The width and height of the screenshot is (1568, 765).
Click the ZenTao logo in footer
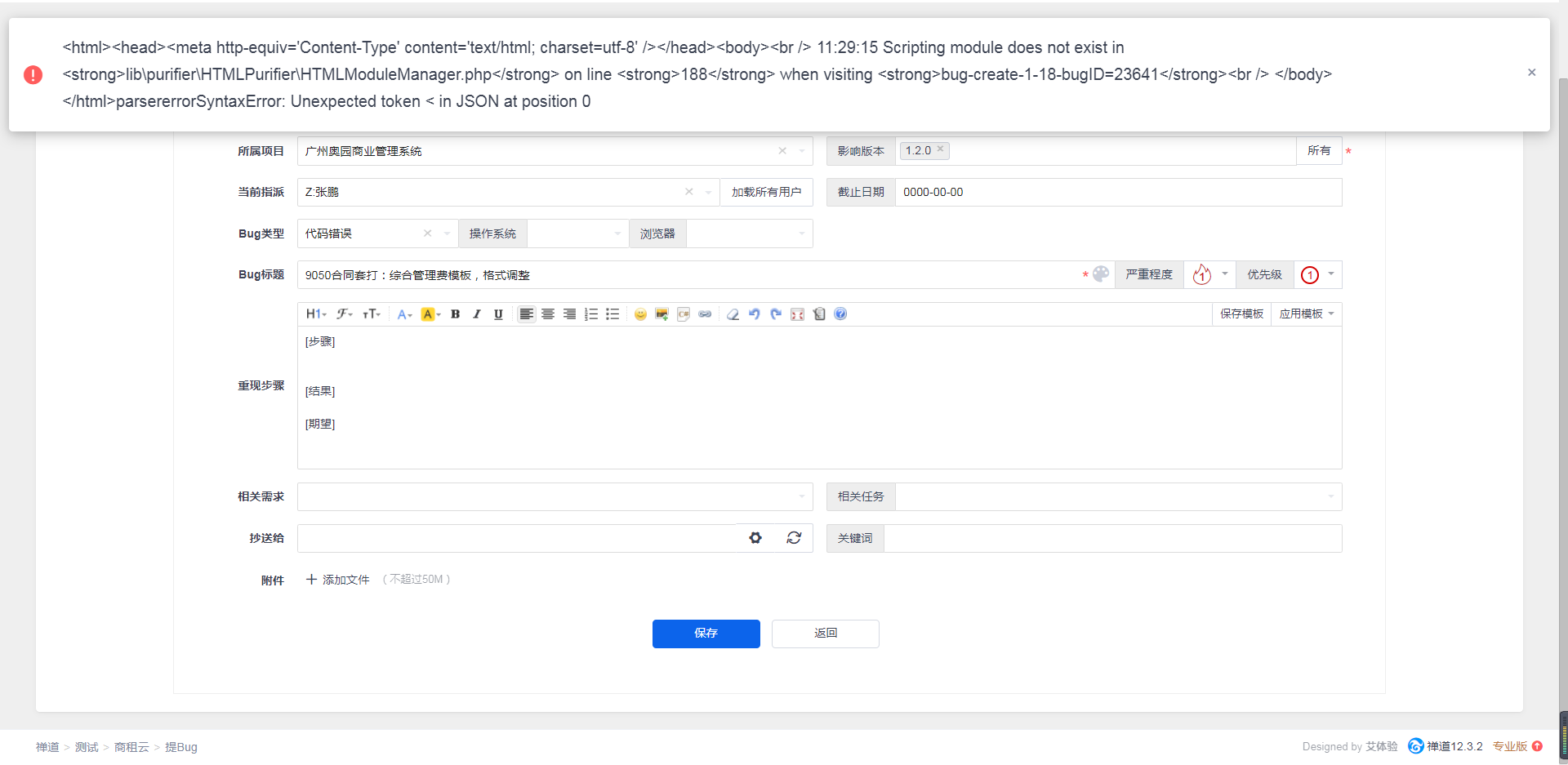(1416, 746)
